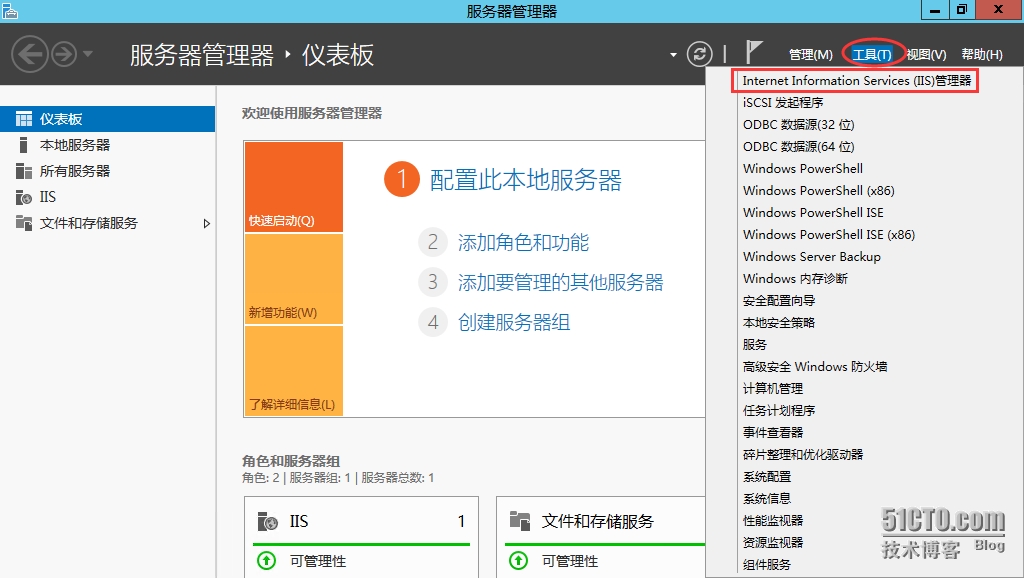Open Internet Information Services (IIS)管理器
Viewport: 1024px width, 578px height.
coord(856,81)
